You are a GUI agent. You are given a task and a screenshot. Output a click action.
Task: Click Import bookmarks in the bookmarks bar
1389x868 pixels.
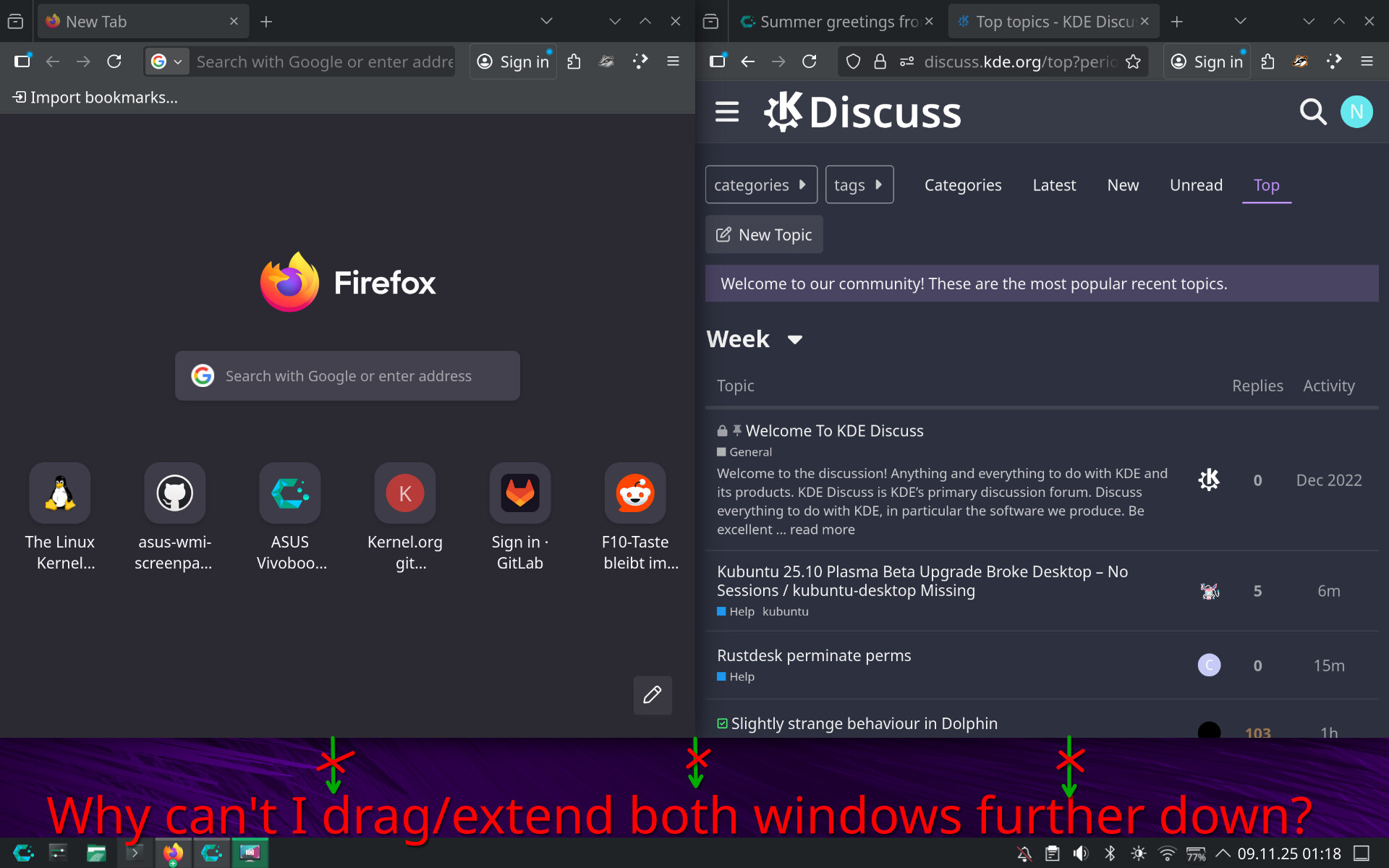95,98
